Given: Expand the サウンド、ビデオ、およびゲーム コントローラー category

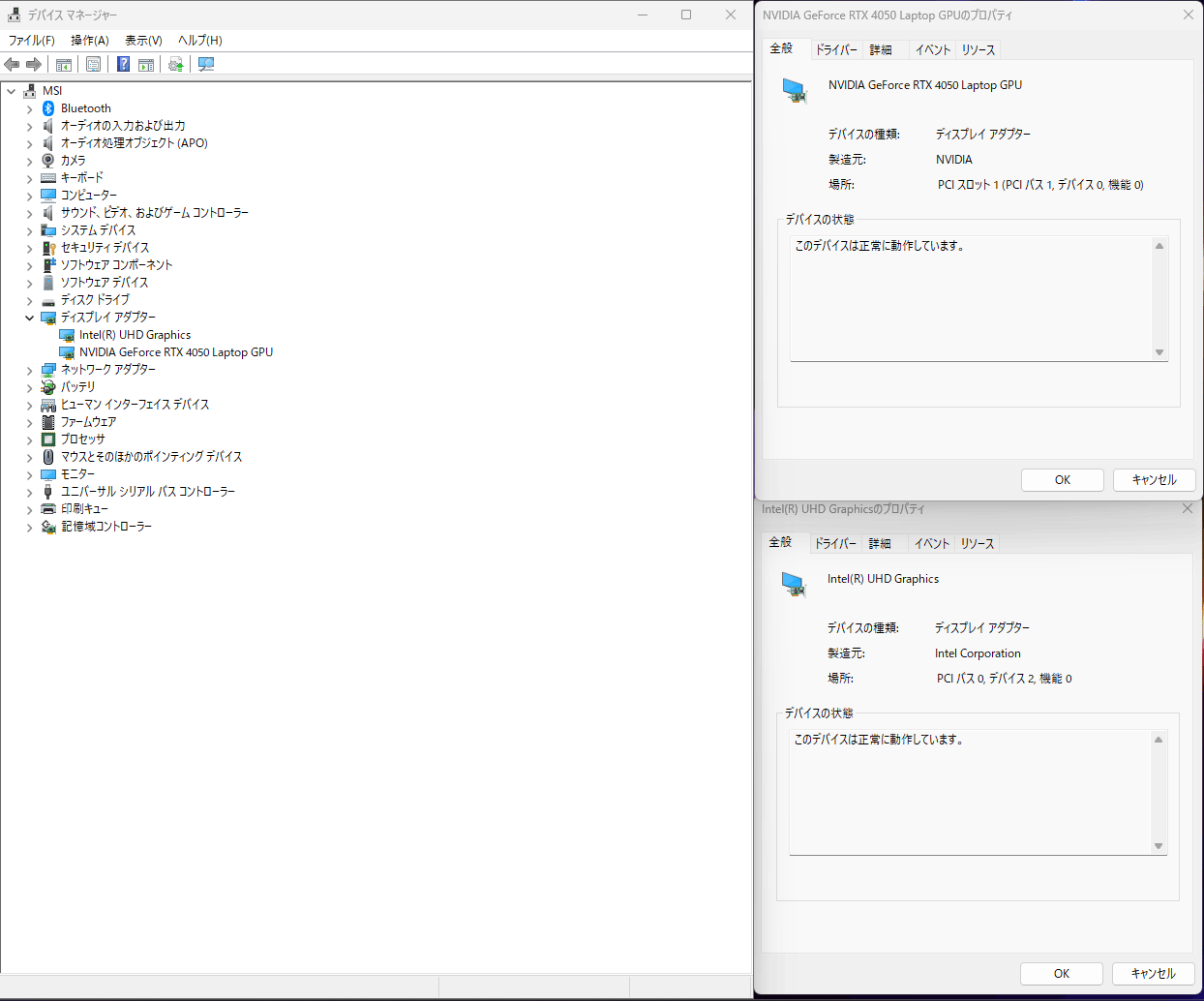Looking at the screenshot, I should [29, 213].
